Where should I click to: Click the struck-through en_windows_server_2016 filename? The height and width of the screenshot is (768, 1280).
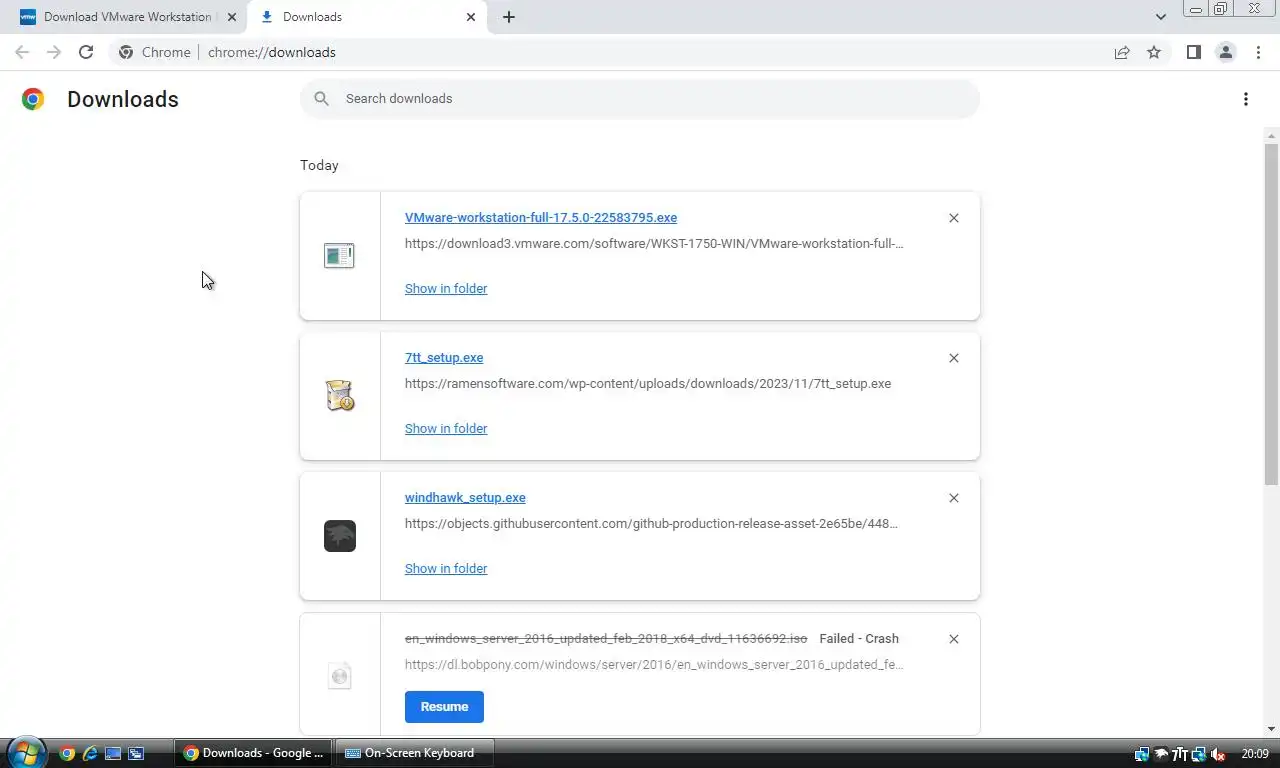click(x=606, y=639)
